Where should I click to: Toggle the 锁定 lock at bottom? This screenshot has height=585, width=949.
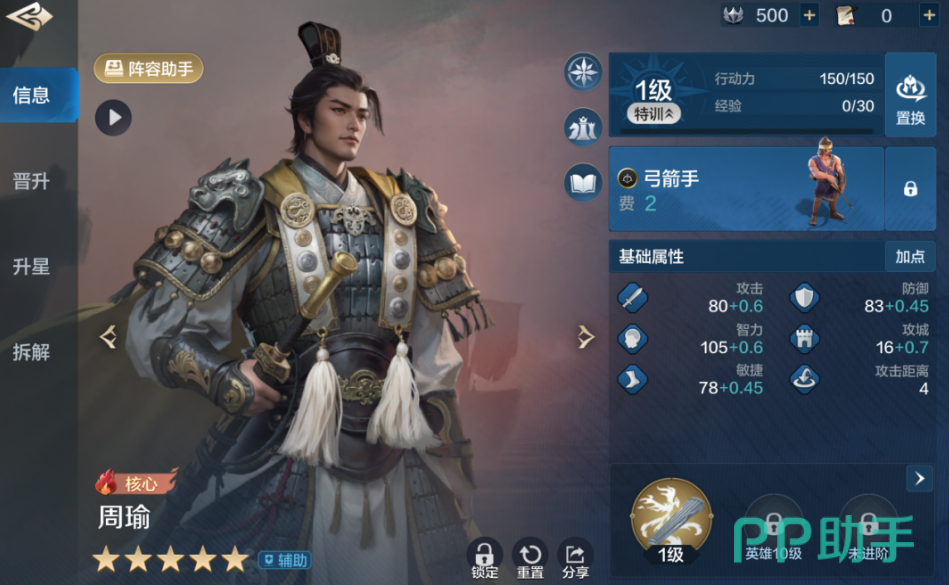tap(484, 559)
